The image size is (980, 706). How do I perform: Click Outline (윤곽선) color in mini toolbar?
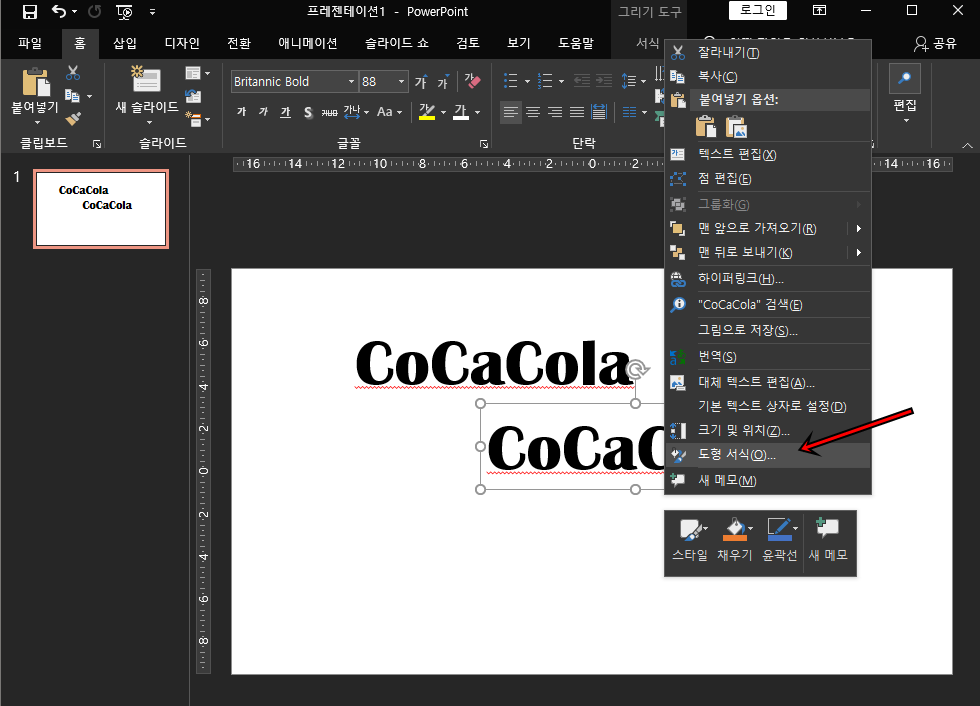pos(779,539)
